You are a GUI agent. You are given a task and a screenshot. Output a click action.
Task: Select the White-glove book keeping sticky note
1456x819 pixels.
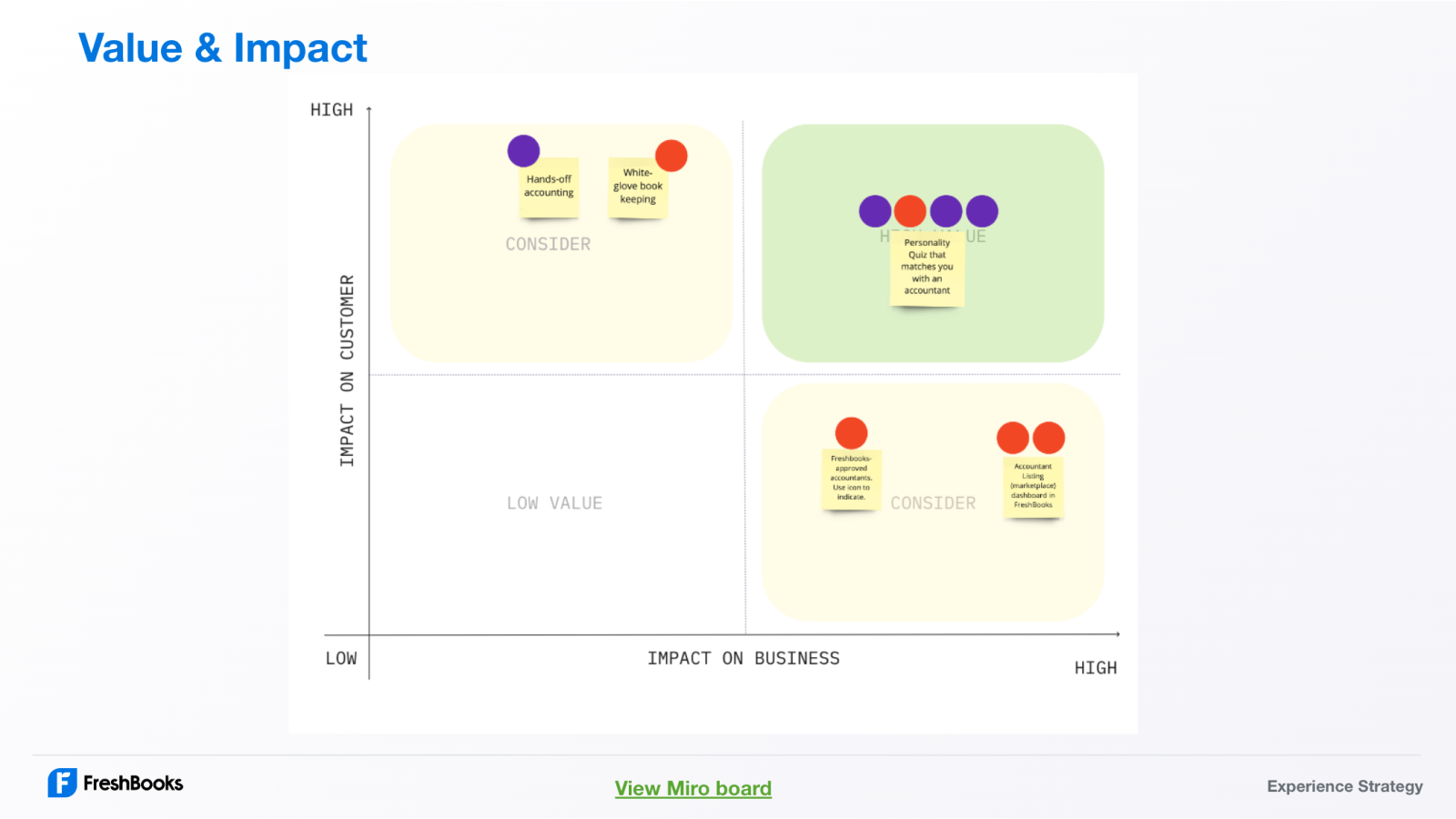tap(637, 188)
